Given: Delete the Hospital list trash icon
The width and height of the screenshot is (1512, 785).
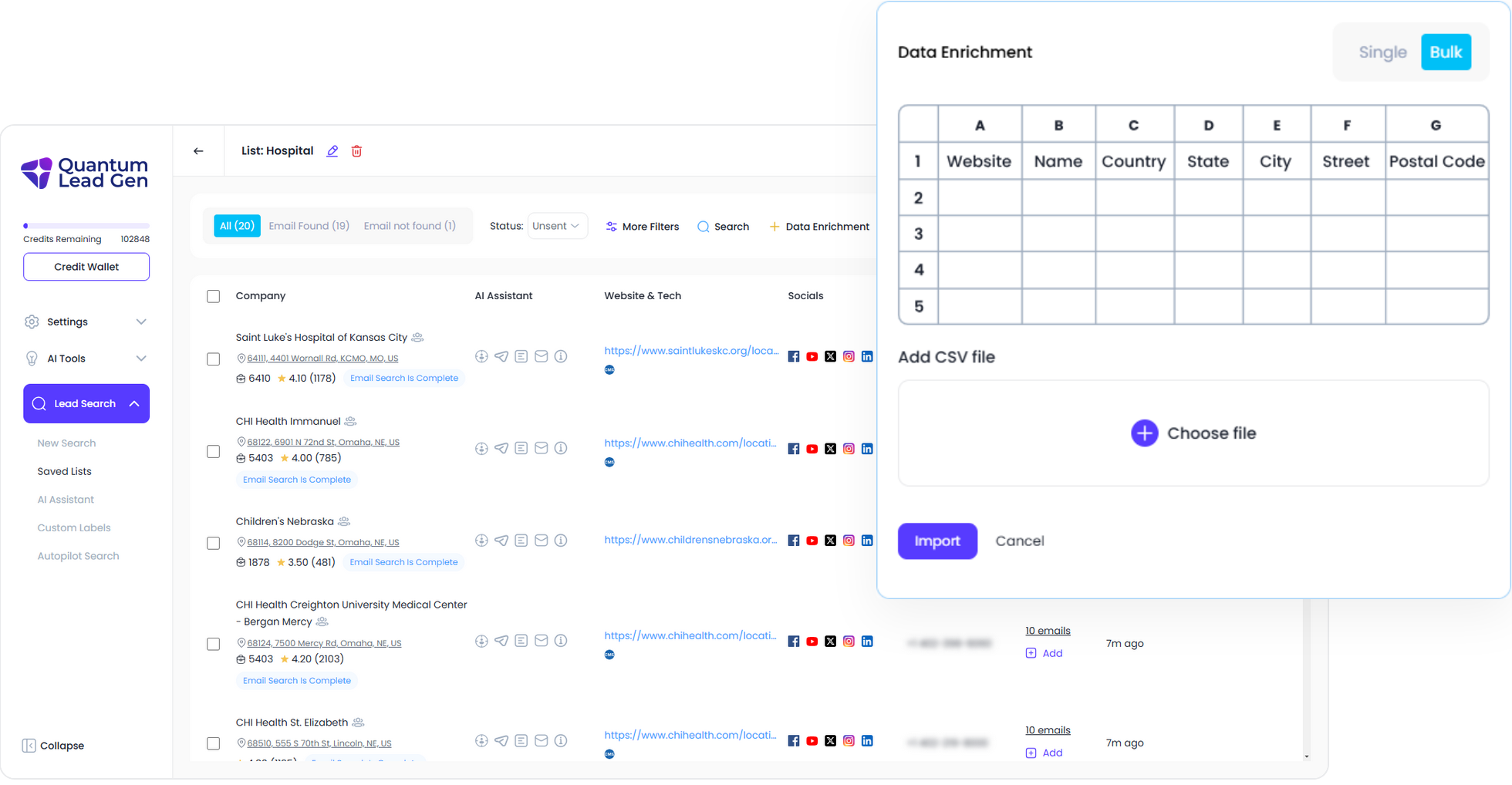Looking at the screenshot, I should [356, 151].
